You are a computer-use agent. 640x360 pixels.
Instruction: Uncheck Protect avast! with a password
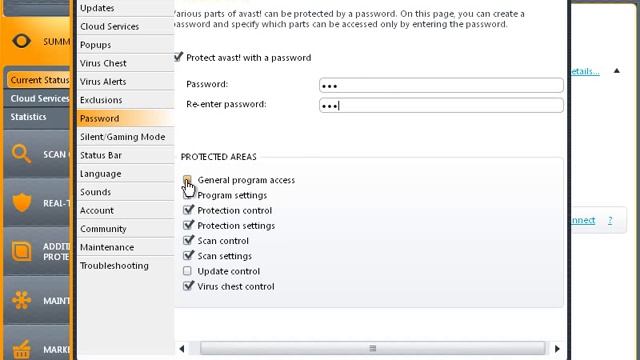click(x=178, y=57)
